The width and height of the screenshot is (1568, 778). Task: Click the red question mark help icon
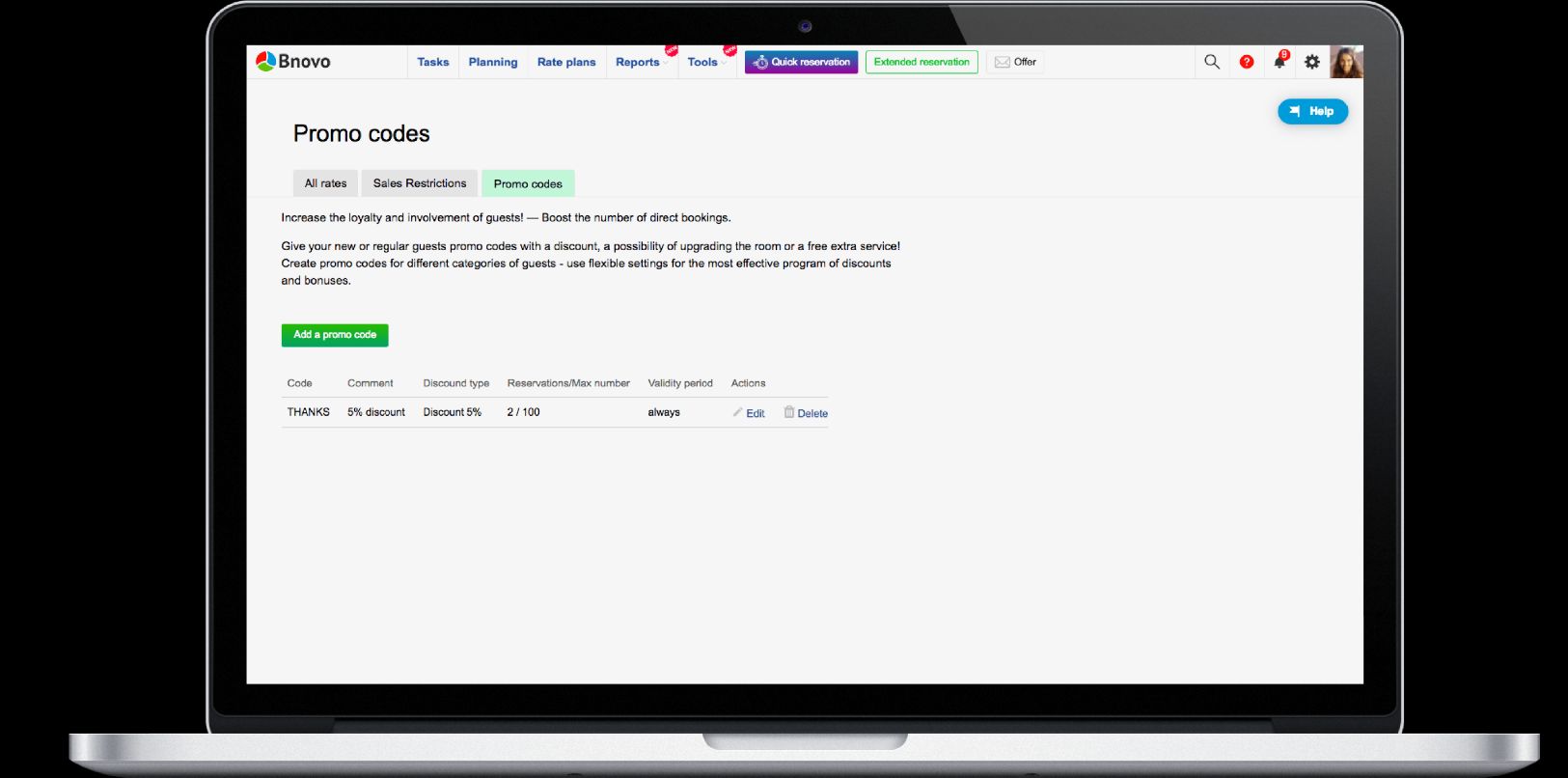click(1247, 62)
